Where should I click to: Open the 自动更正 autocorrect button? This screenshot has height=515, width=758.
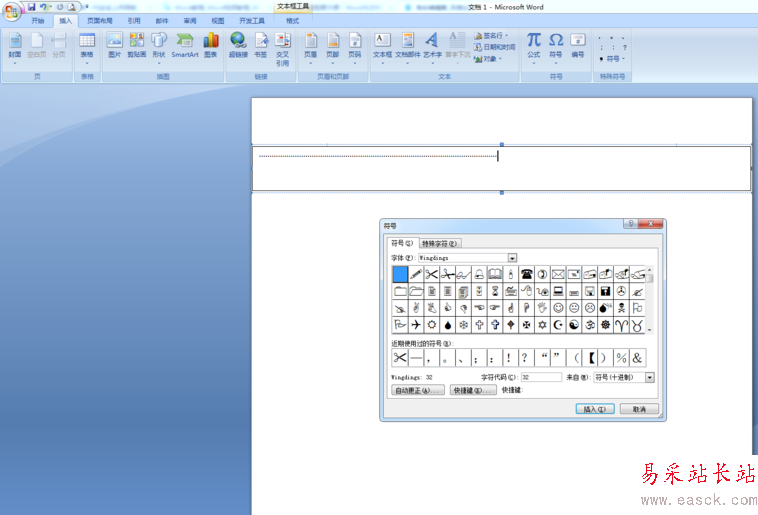point(417,390)
